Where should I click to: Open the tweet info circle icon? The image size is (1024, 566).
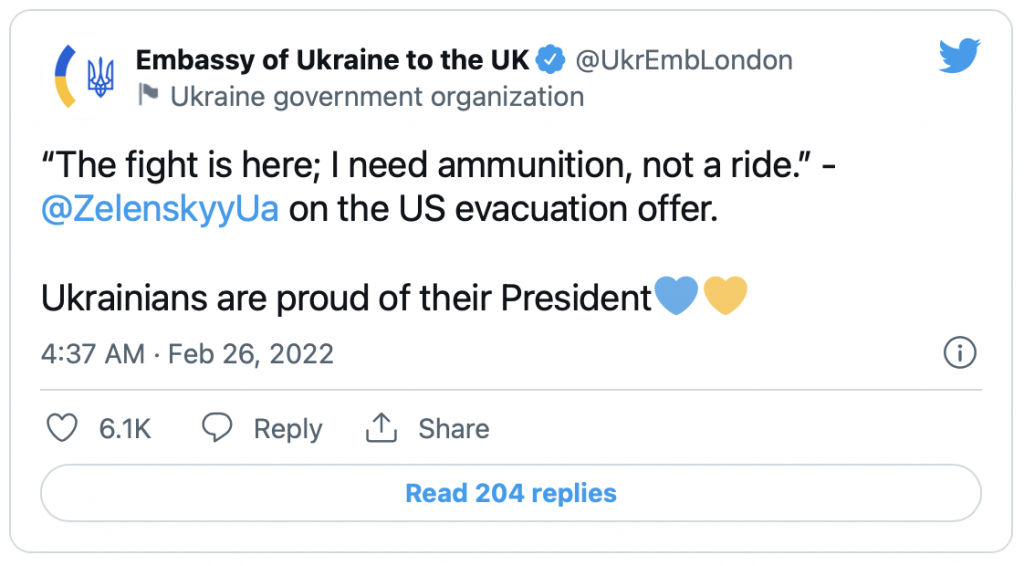tap(960, 353)
